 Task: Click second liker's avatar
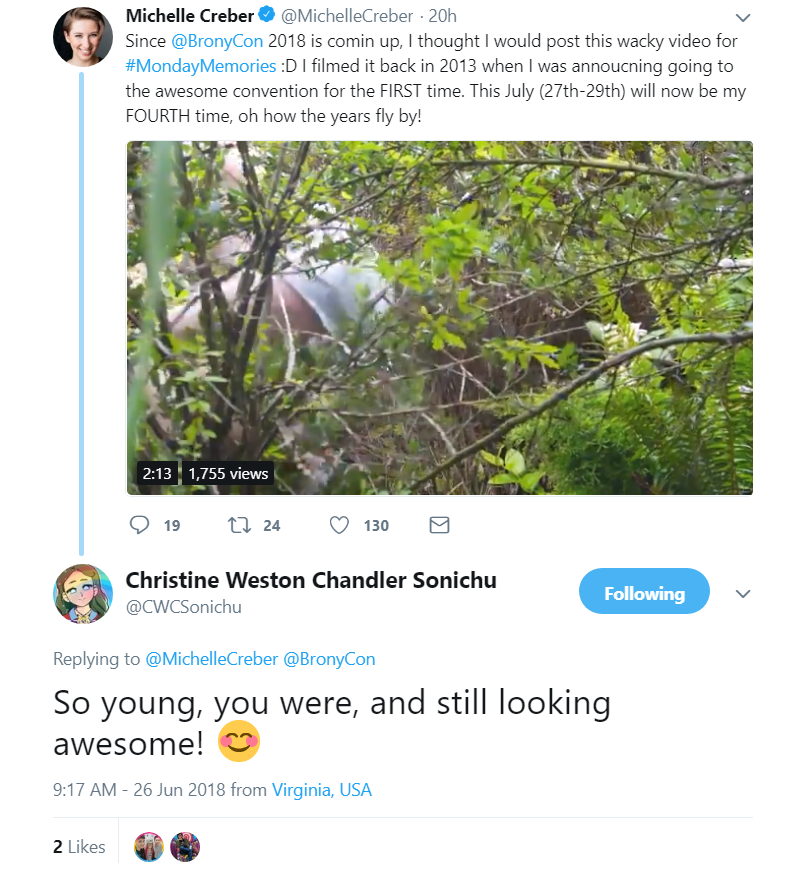tap(185, 847)
